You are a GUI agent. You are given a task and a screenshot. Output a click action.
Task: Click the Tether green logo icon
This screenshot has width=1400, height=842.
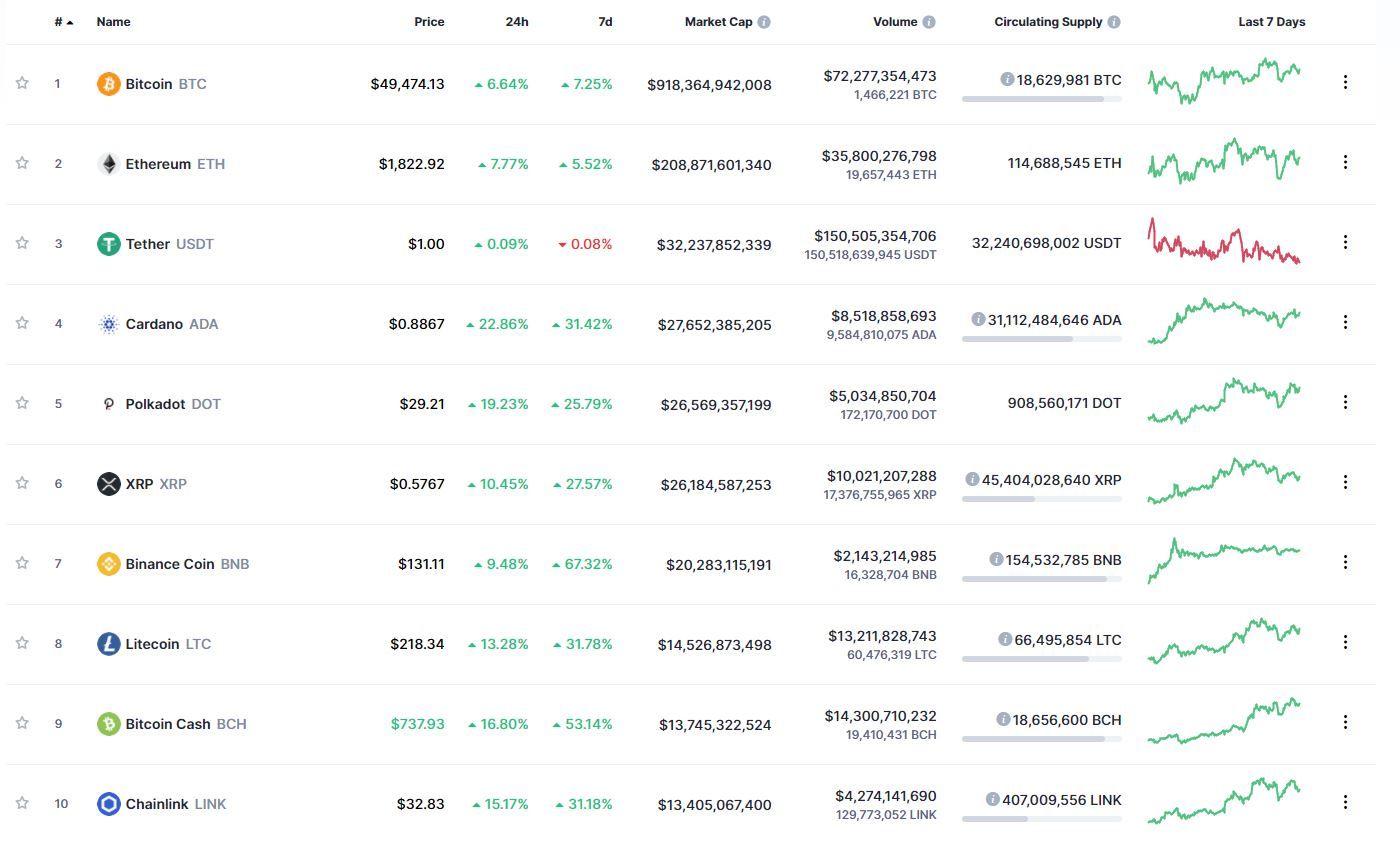[108, 244]
